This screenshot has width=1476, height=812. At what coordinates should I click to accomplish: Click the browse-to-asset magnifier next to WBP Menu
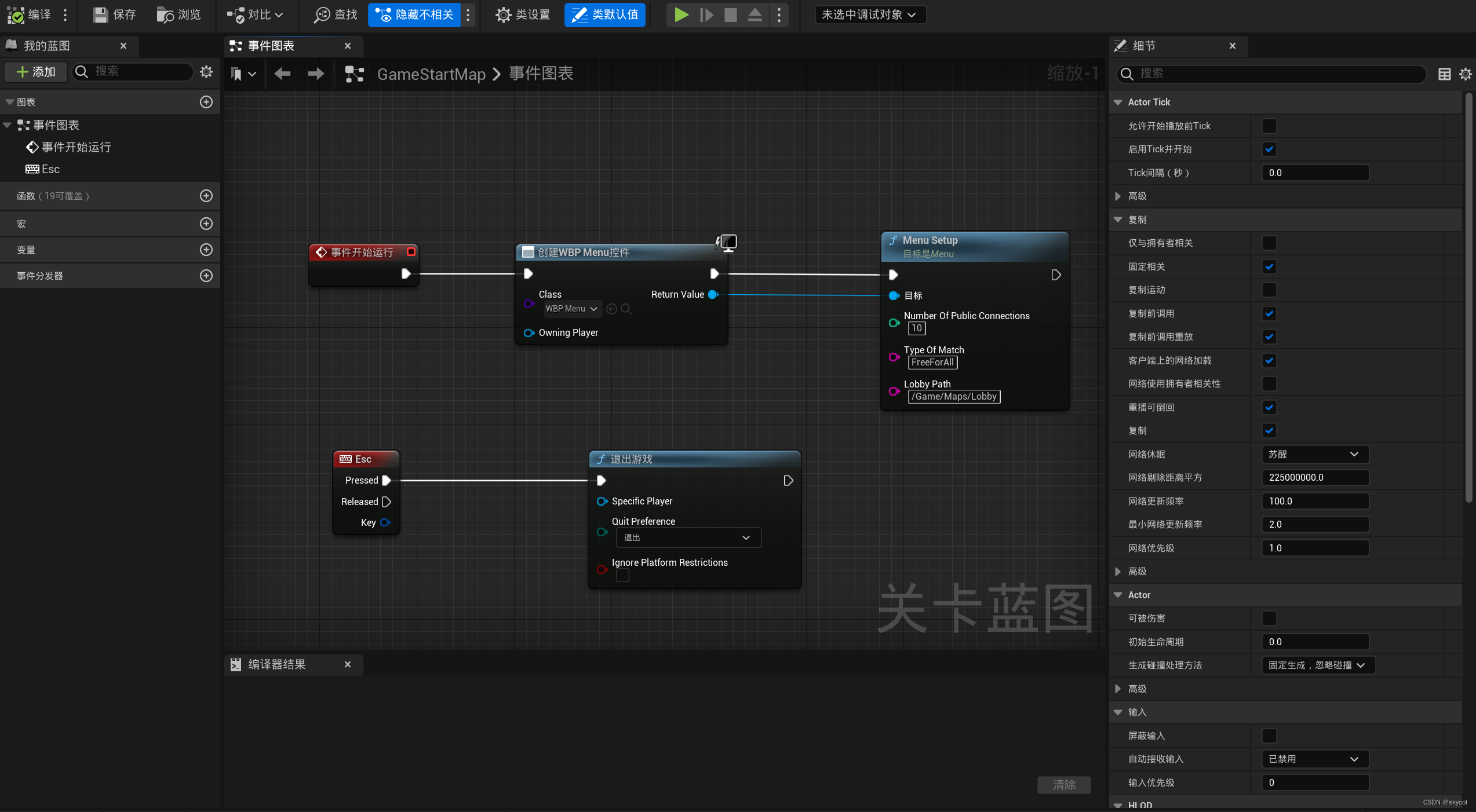pyautogui.click(x=626, y=309)
